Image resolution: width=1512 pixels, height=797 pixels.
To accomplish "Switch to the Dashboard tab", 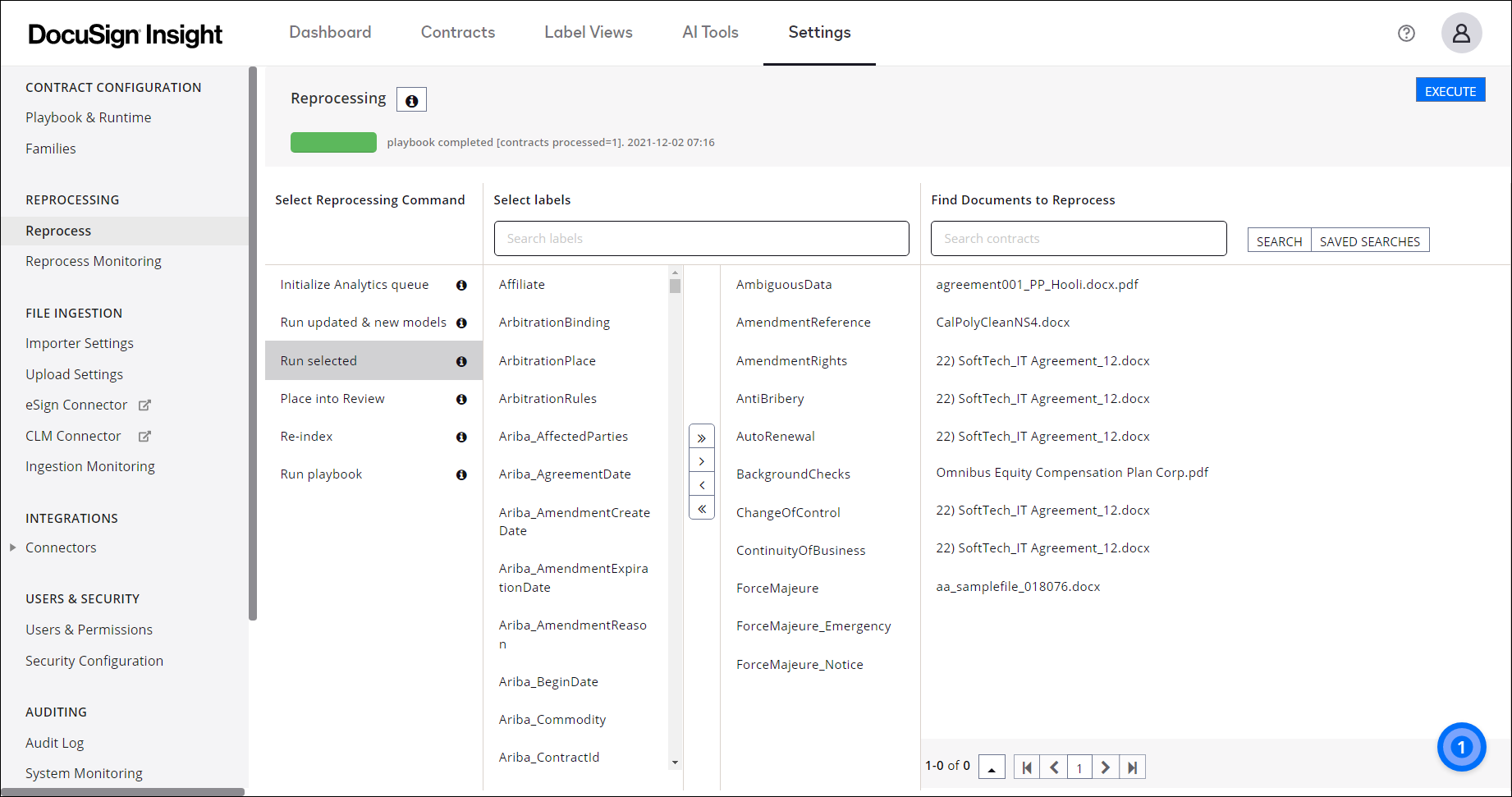I will tap(330, 33).
